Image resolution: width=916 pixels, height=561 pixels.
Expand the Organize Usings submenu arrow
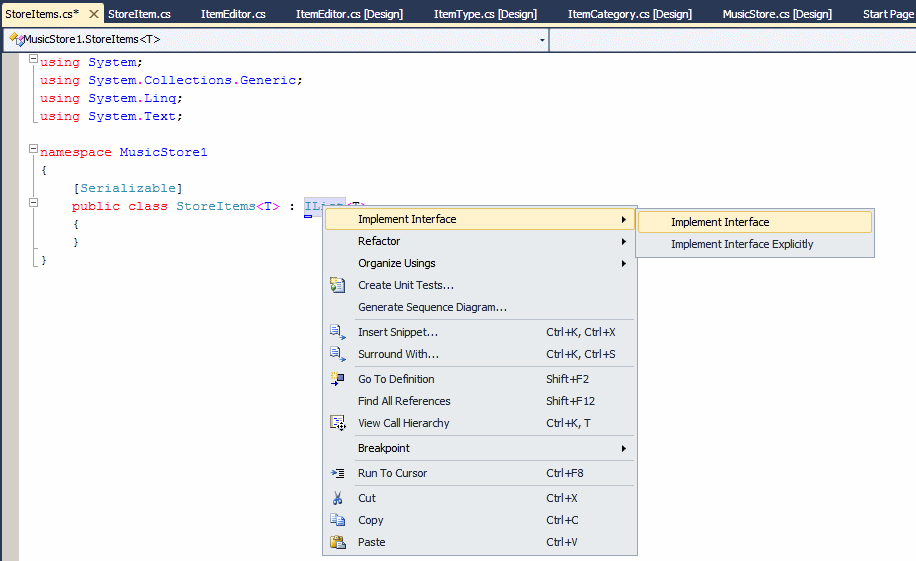pyautogui.click(x=624, y=264)
